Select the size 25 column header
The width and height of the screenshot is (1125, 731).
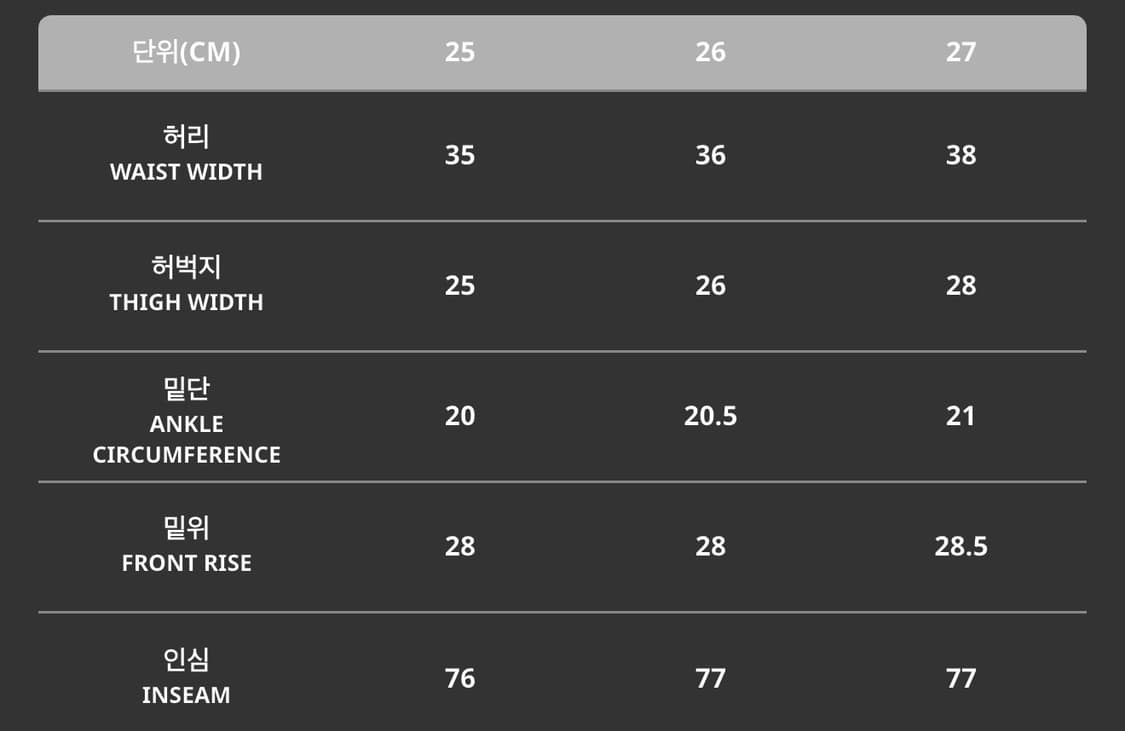tap(460, 52)
